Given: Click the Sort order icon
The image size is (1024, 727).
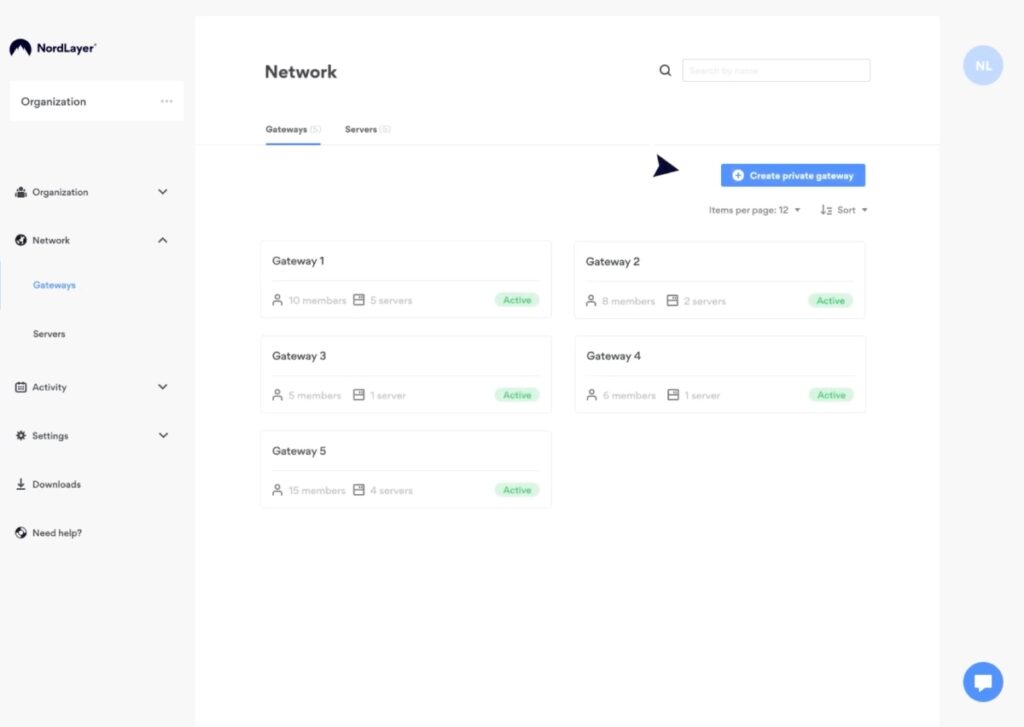Looking at the screenshot, I should 826,210.
